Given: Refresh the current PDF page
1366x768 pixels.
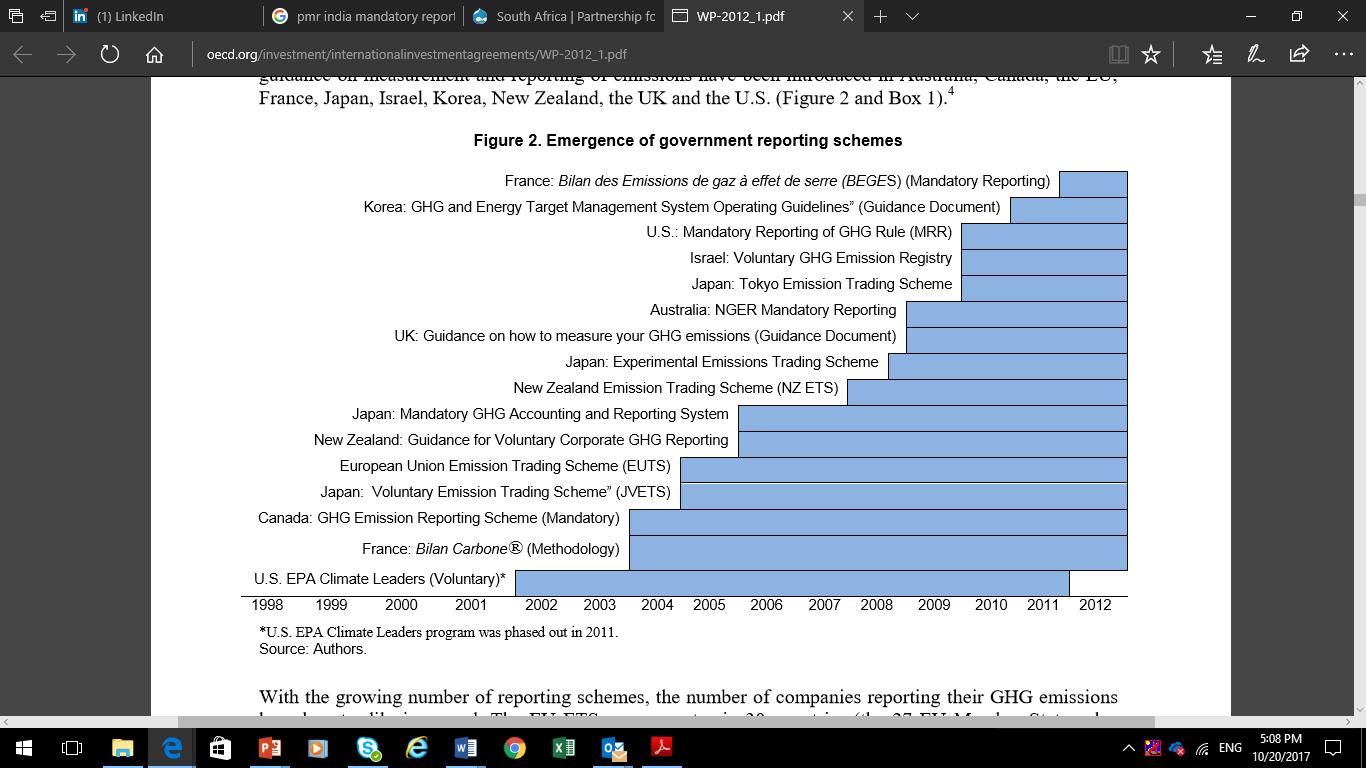Looking at the screenshot, I should pos(110,54).
